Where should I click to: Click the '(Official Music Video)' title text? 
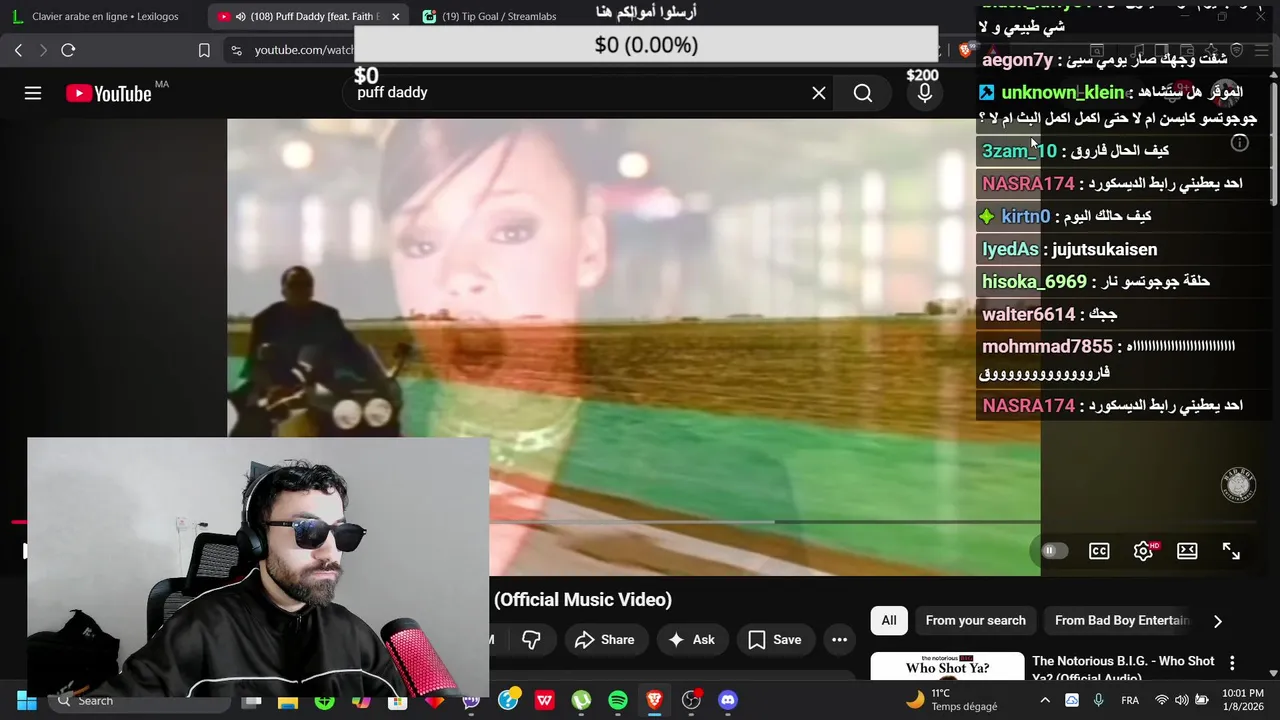[582, 600]
